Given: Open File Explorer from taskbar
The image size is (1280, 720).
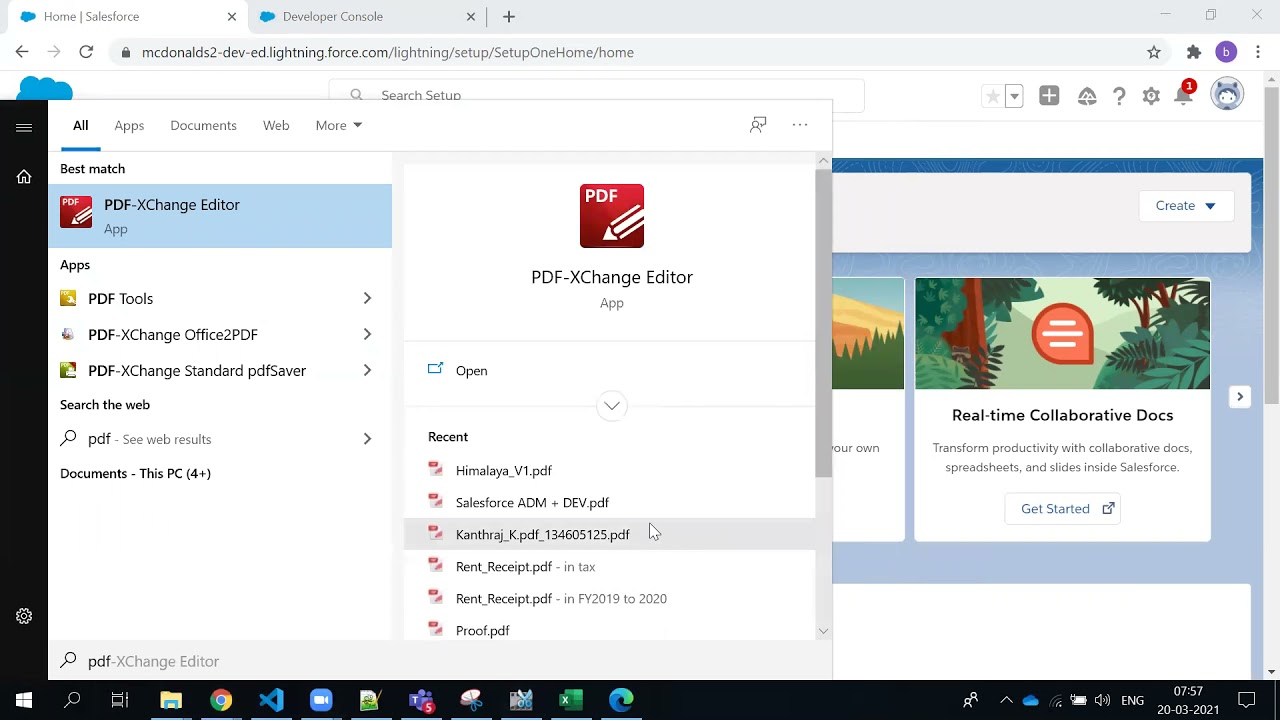Looking at the screenshot, I should [171, 700].
